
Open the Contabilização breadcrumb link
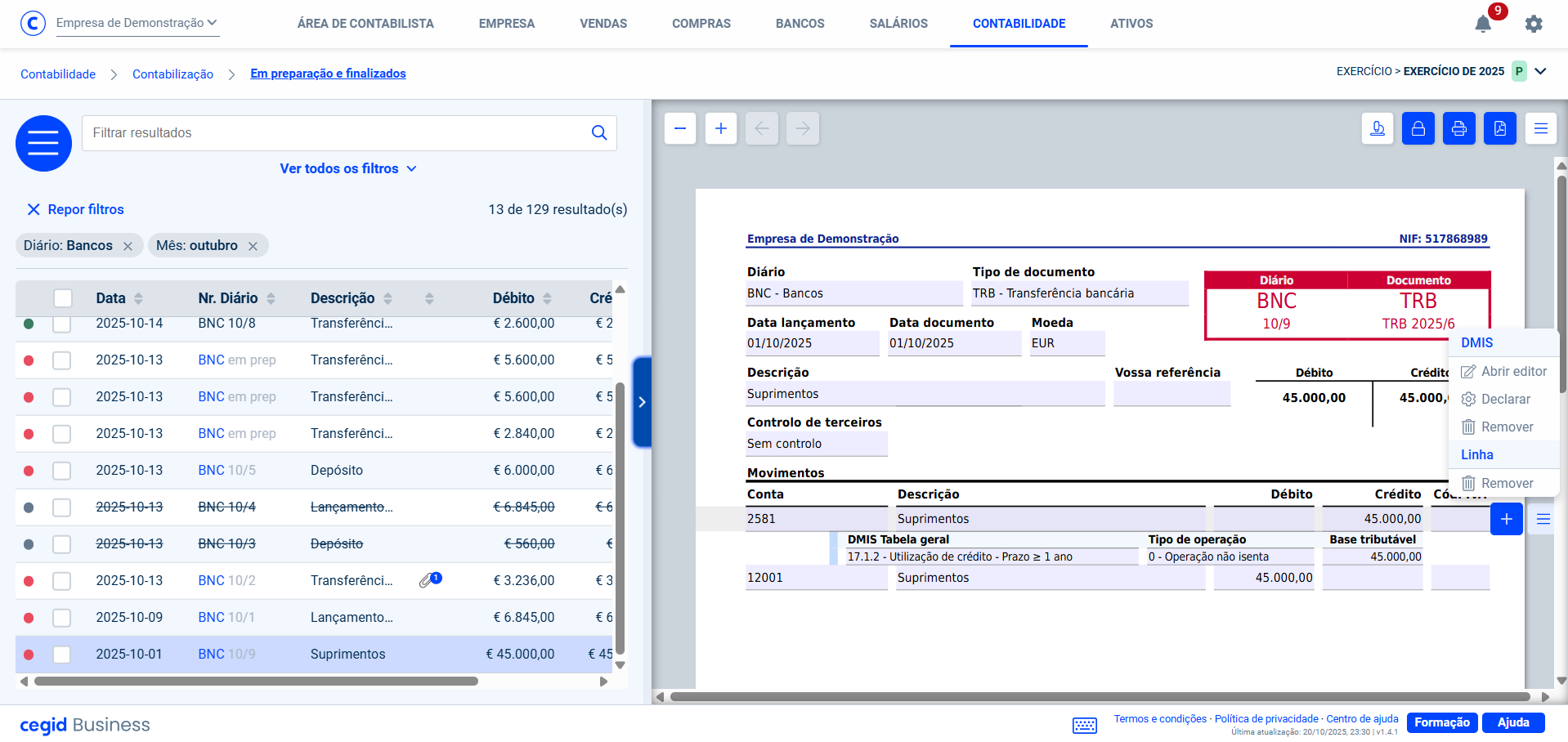172,74
